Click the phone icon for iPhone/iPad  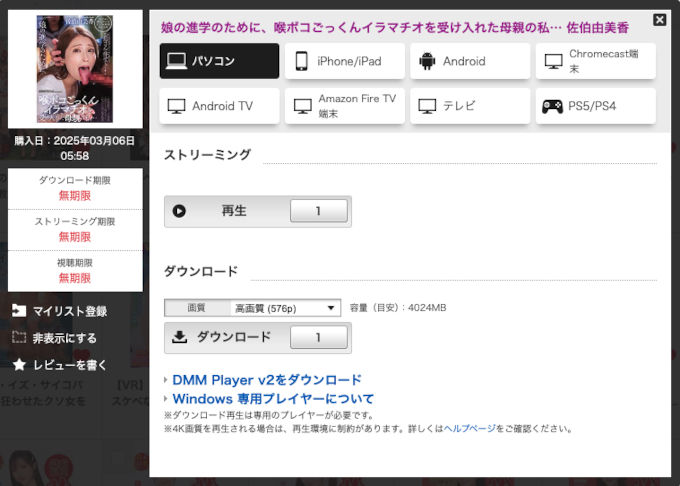pyautogui.click(x=301, y=61)
